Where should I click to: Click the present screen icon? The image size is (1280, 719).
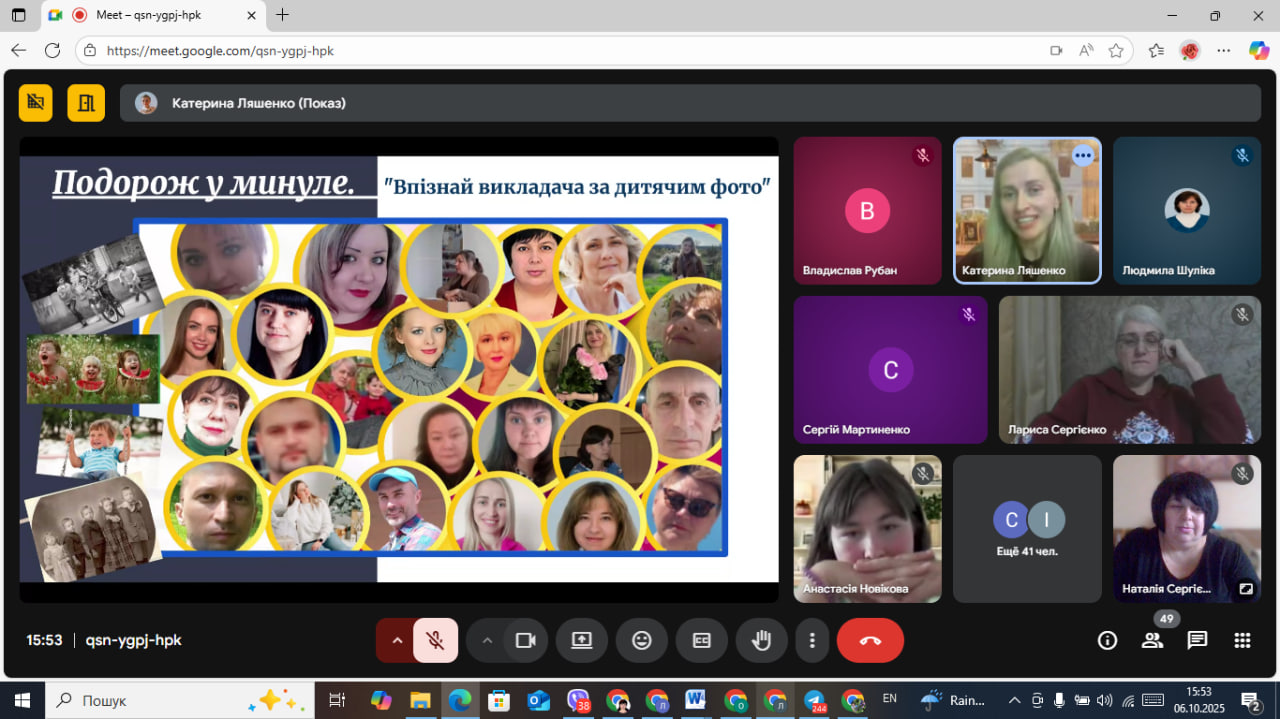click(x=582, y=640)
